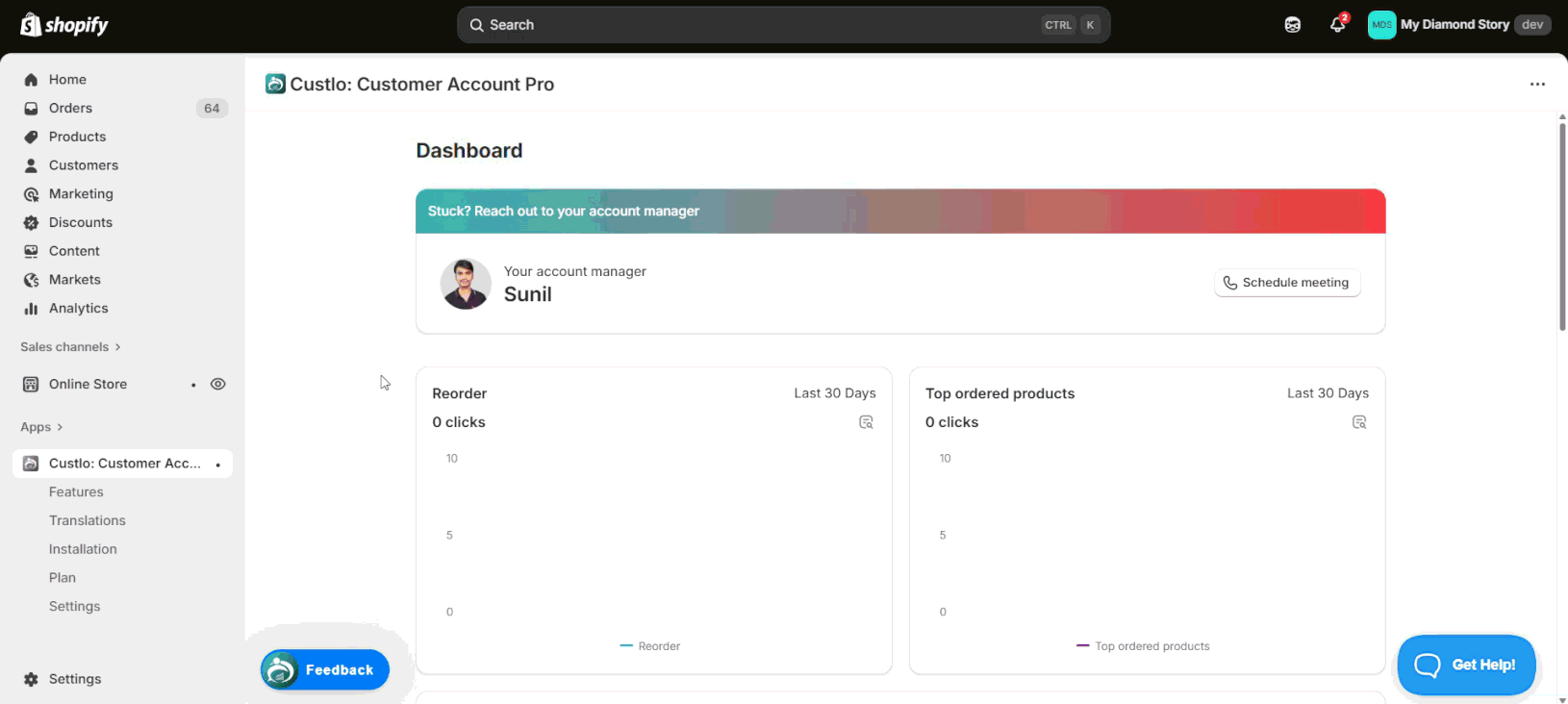Image resolution: width=1568 pixels, height=704 pixels.
Task: Click the Shopify logo
Action: click(x=64, y=25)
